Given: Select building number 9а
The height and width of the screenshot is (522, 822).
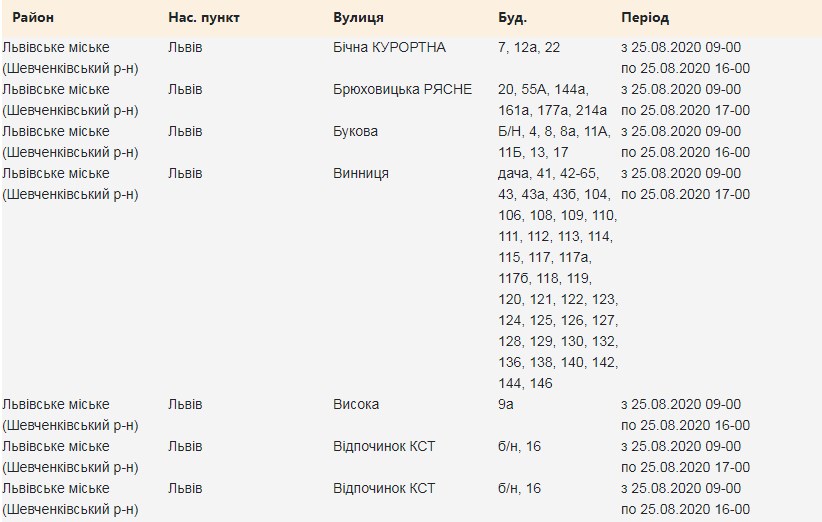Looking at the screenshot, I should pyautogui.click(x=506, y=405).
